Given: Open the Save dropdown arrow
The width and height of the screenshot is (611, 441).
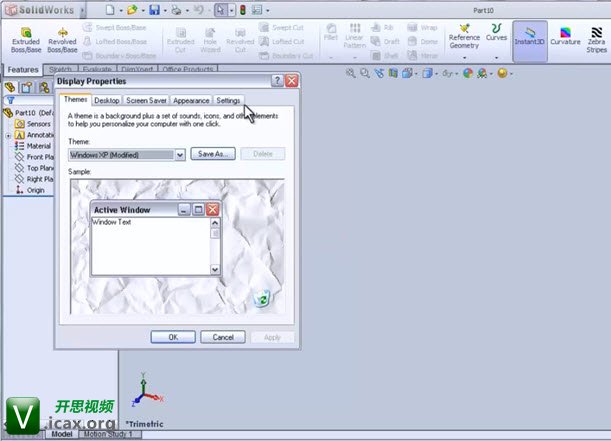Looking at the screenshot, I should 165,11.
